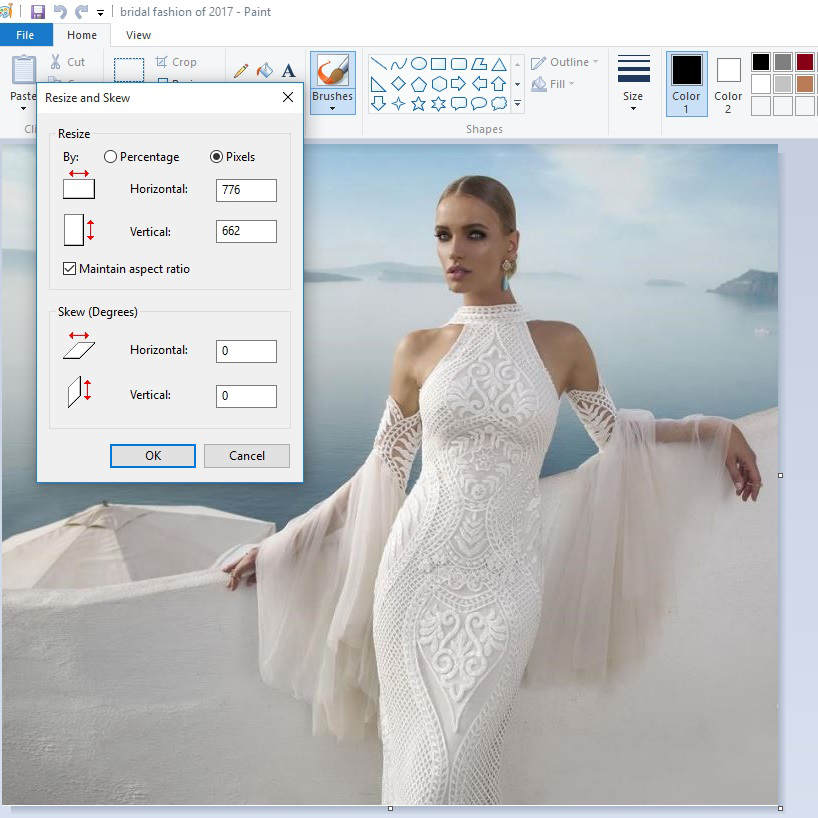Click the Resize Horizontal field showing 776
Viewport: 818px width, 818px height.
pos(246,190)
